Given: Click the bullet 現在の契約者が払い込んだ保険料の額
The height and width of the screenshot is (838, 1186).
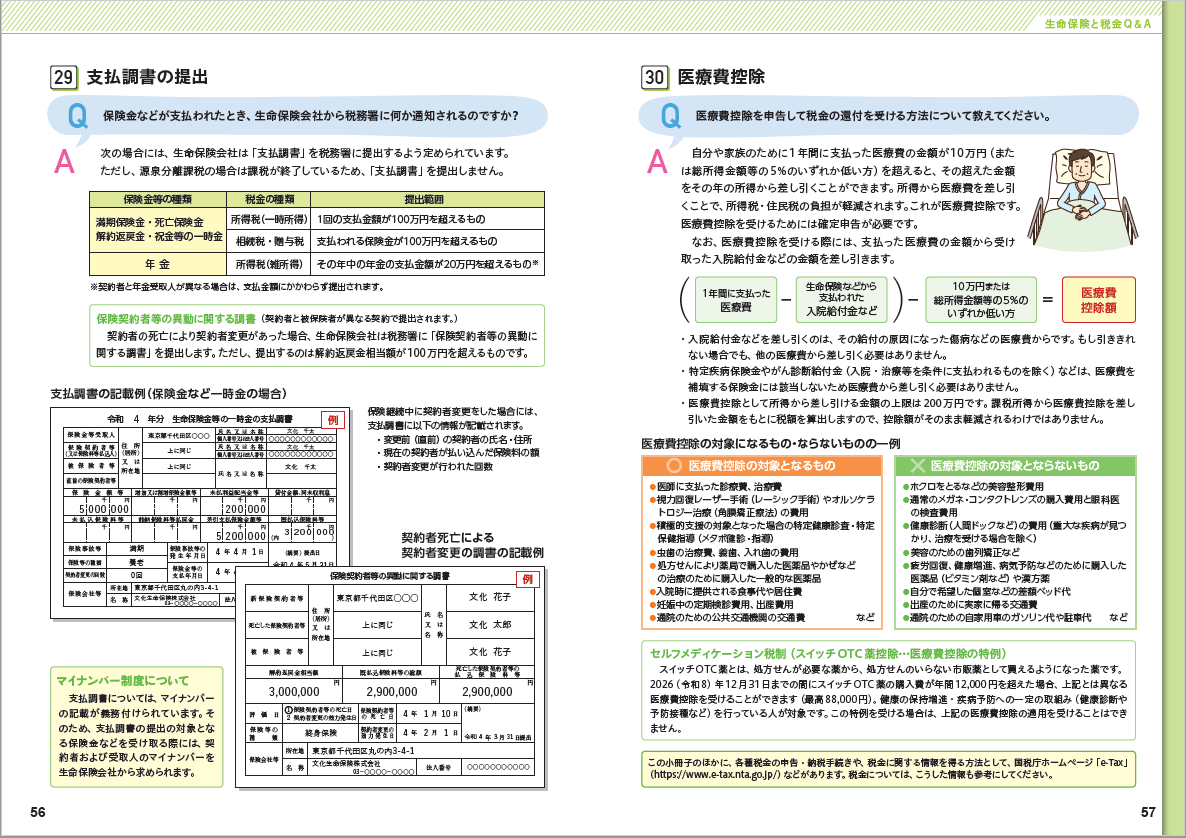Looking at the screenshot, I should 458,453.
